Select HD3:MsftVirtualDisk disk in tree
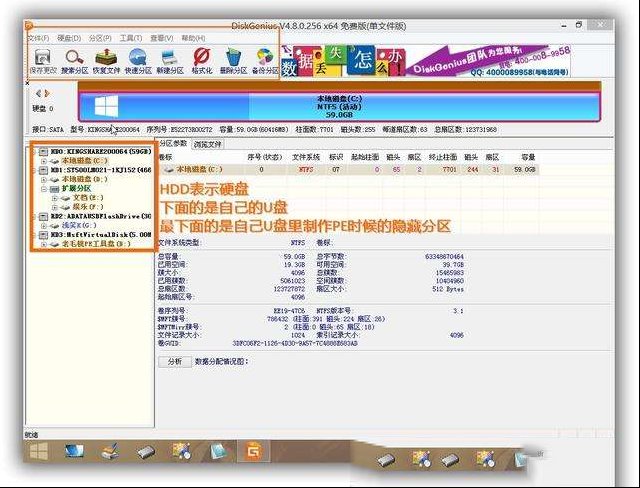Image resolution: width=640 pixels, height=488 pixels. point(100,235)
